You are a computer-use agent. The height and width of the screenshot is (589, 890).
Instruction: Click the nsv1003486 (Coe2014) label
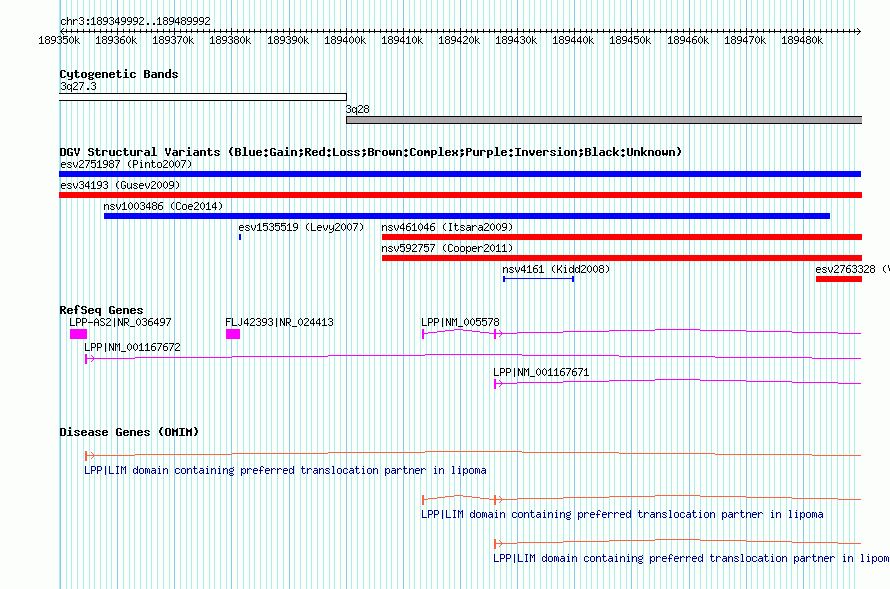163,207
